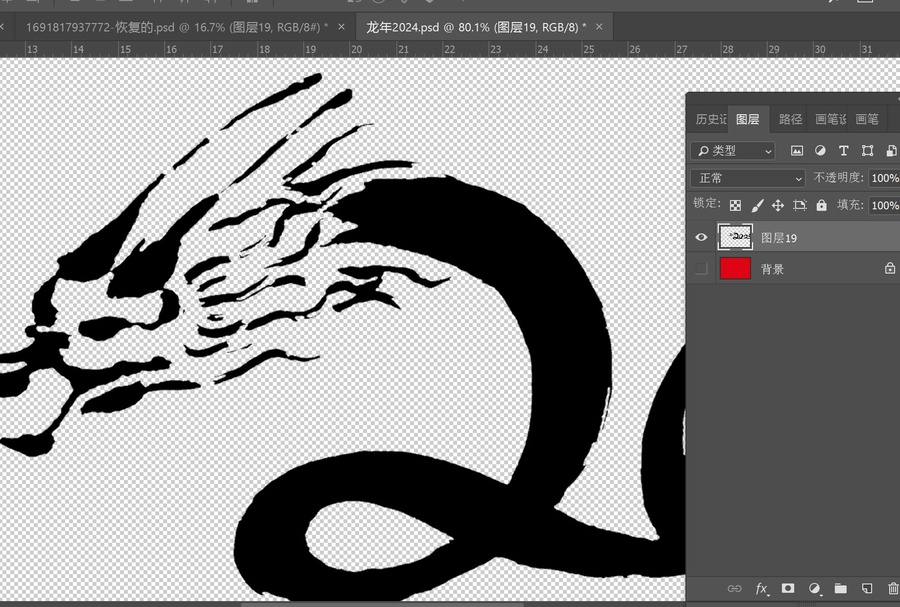The width and height of the screenshot is (900, 607).
Task: Filter layers by shape layers icon
Action: click(x=867, y=150)
